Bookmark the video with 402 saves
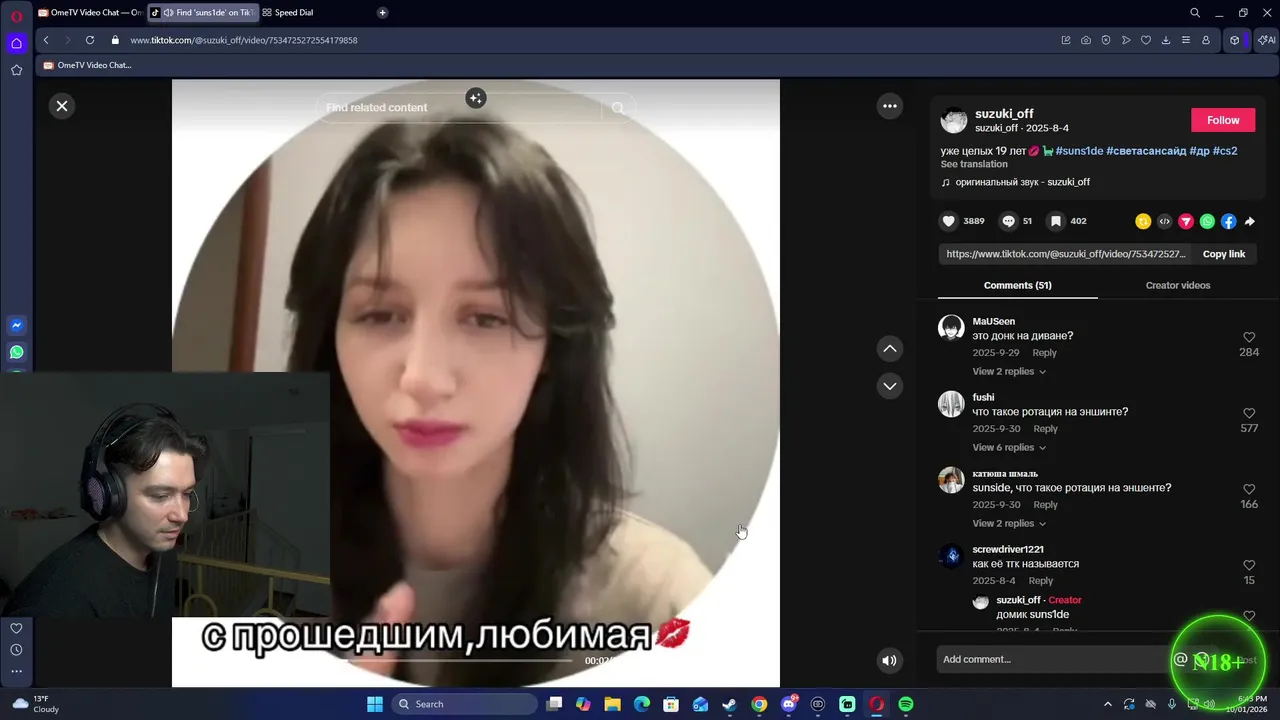This screenshot has height=720, width=1280. tap(1055, 221)
